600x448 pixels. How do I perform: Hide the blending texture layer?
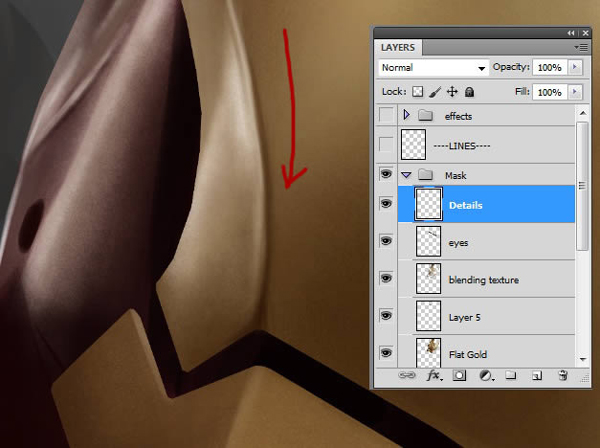386,278
